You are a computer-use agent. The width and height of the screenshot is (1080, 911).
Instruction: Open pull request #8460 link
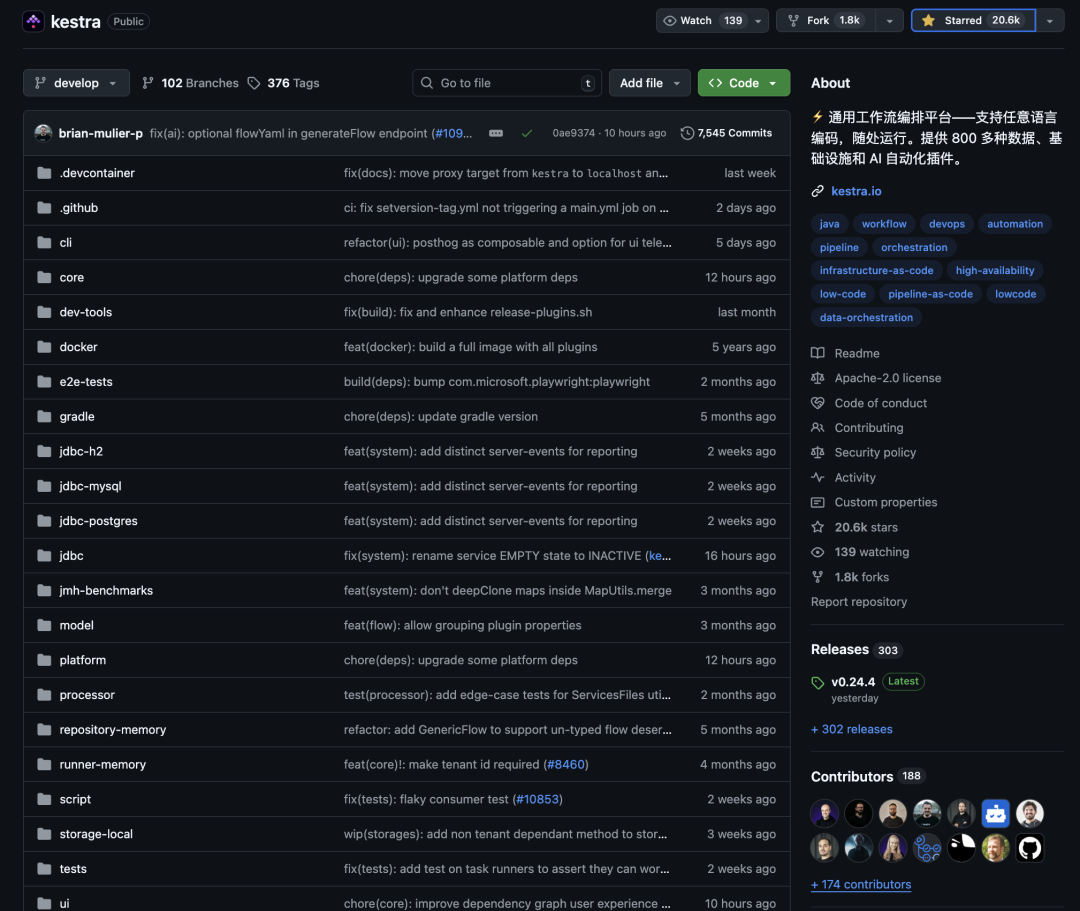(565, 764)
